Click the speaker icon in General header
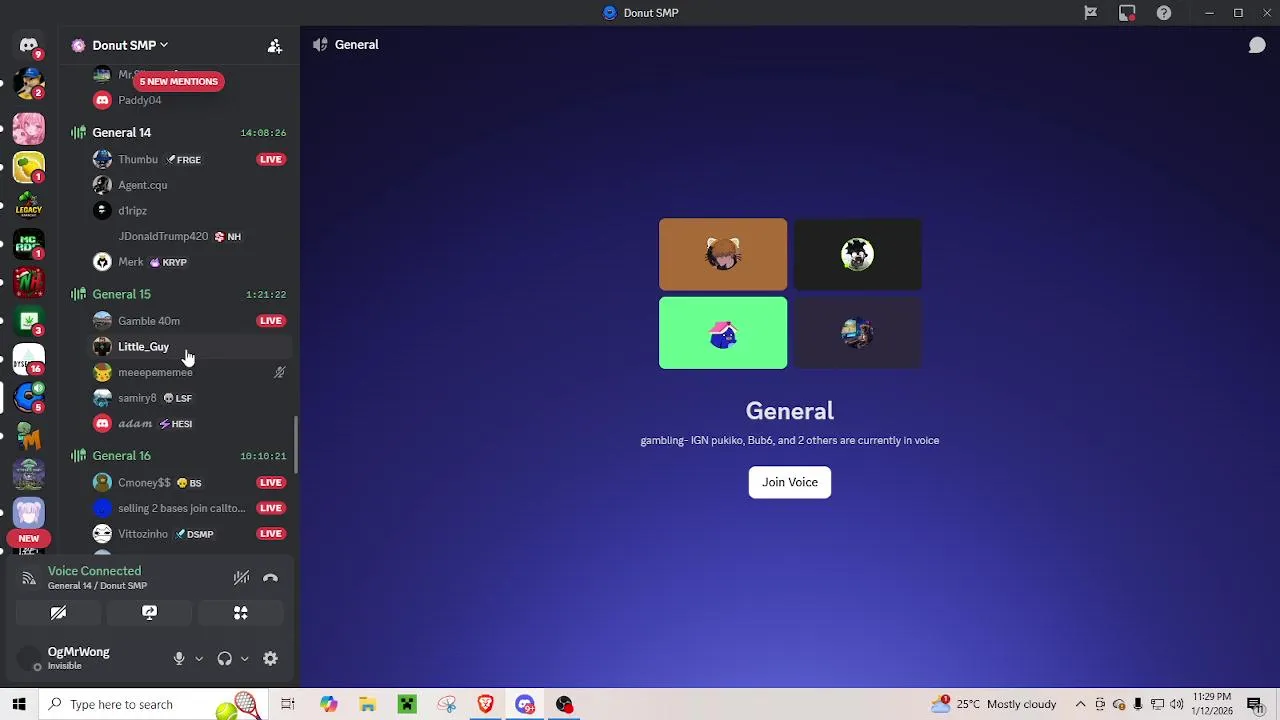Image resolution: width=1280 pixels, height=720 pixels. tap(320, 45)
